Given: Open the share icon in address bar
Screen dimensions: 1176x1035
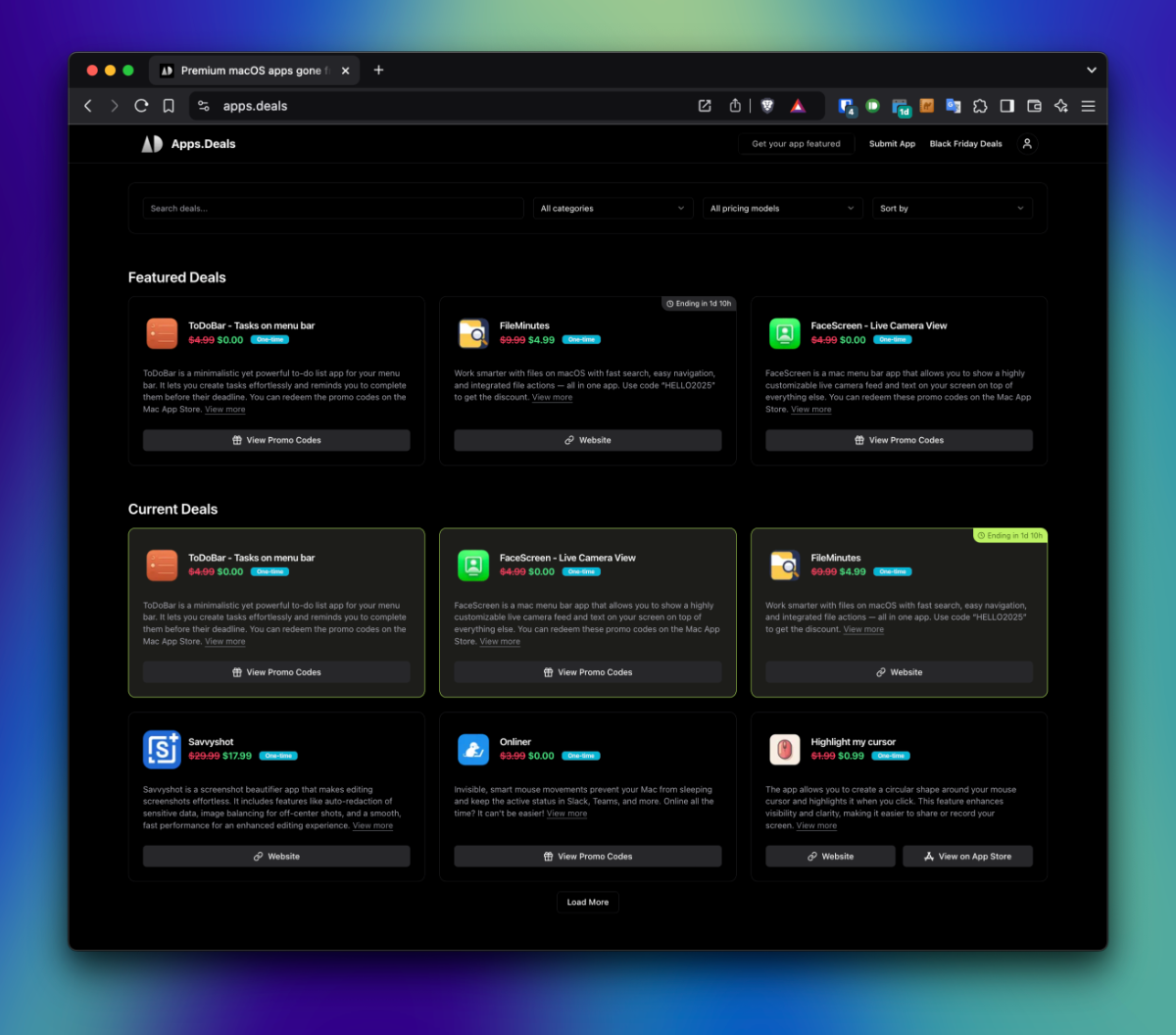Looking at the screenshot, I should [x=735, y=106].
